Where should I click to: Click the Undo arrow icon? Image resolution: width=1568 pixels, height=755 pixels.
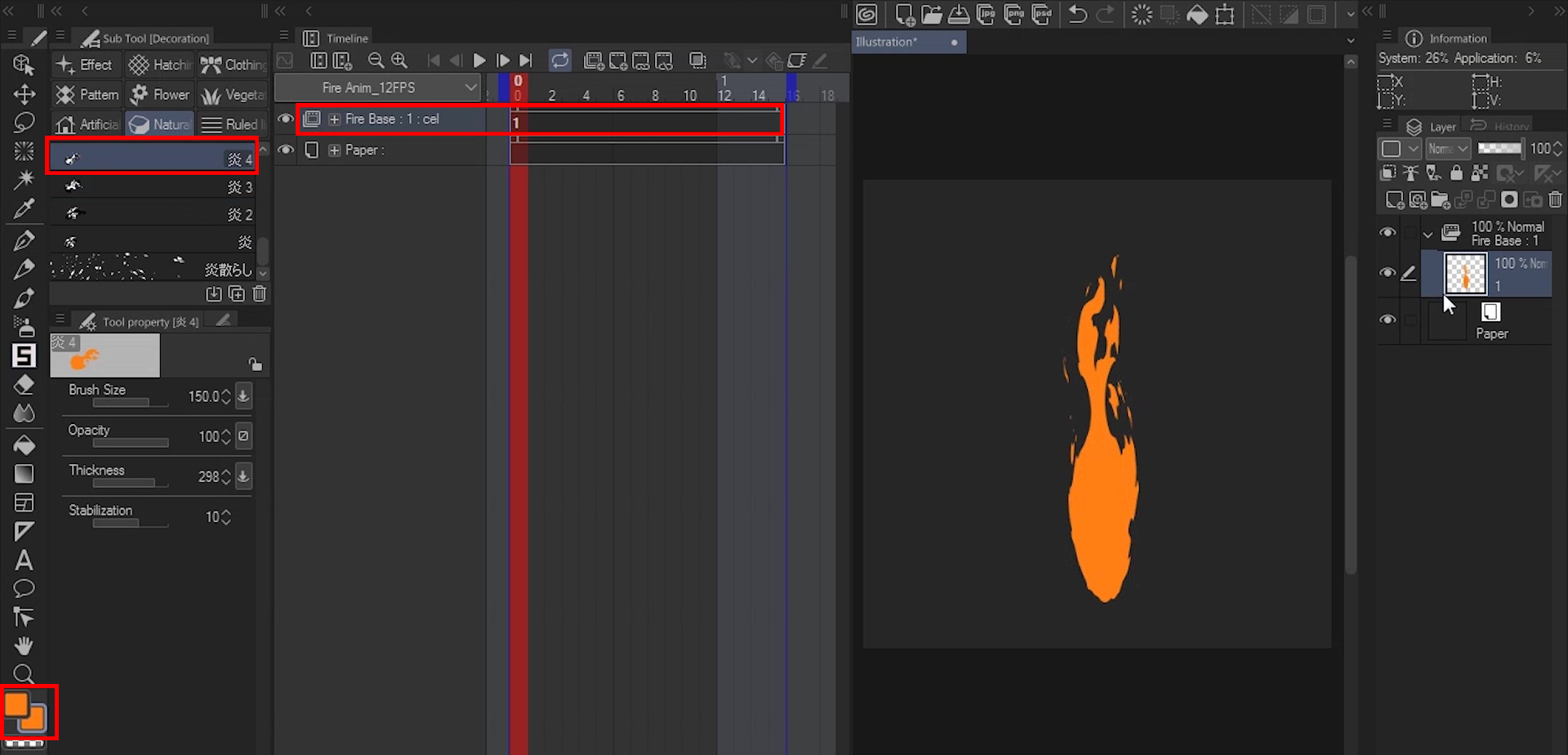1077,15
